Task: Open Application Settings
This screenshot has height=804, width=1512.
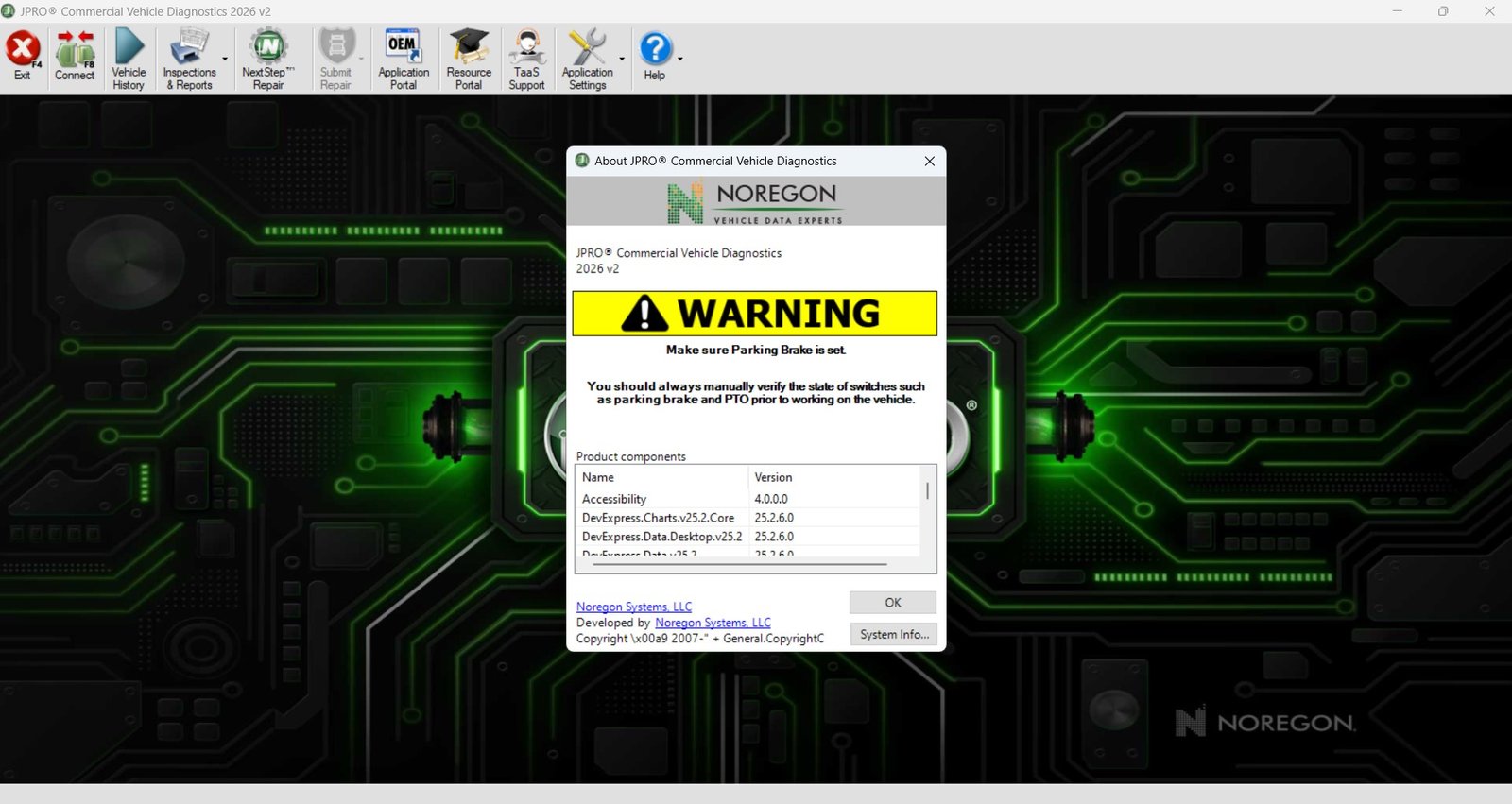Action: click(x=587, y=59)
